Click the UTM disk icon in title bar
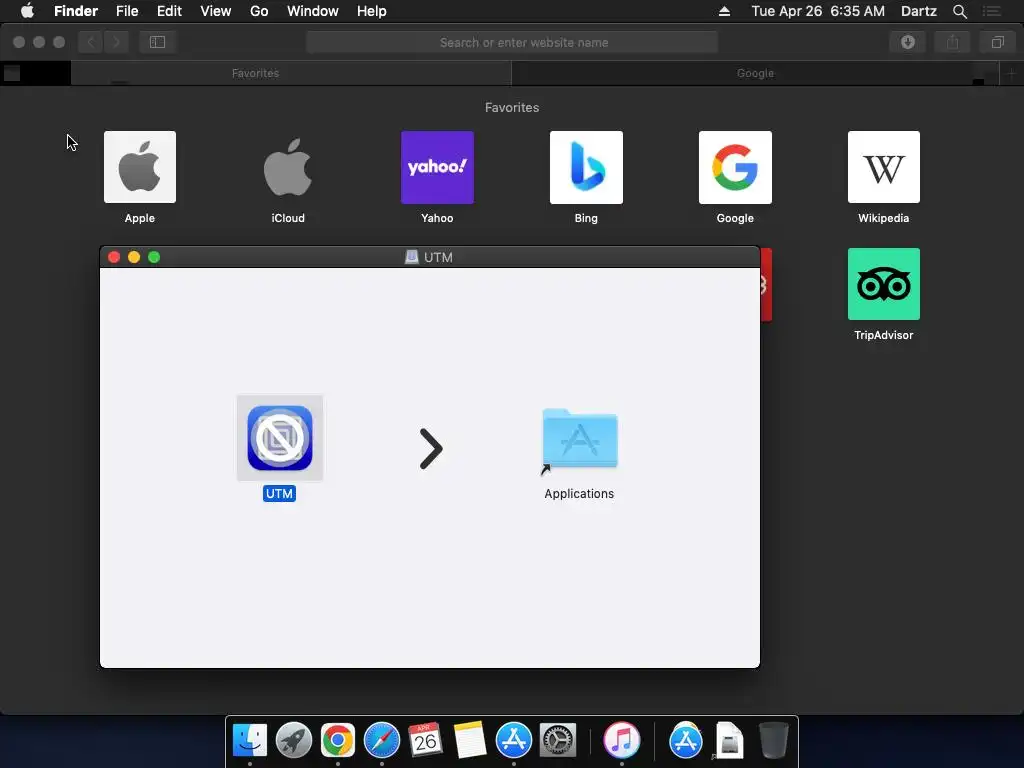Viewport: 1024px width, 768px height. (411, 257)
